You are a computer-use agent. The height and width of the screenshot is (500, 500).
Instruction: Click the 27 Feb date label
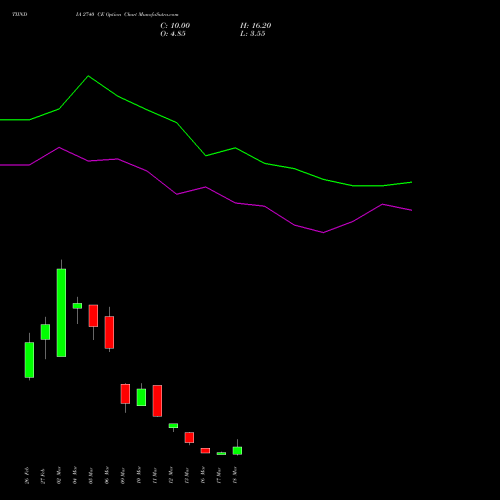43,476
